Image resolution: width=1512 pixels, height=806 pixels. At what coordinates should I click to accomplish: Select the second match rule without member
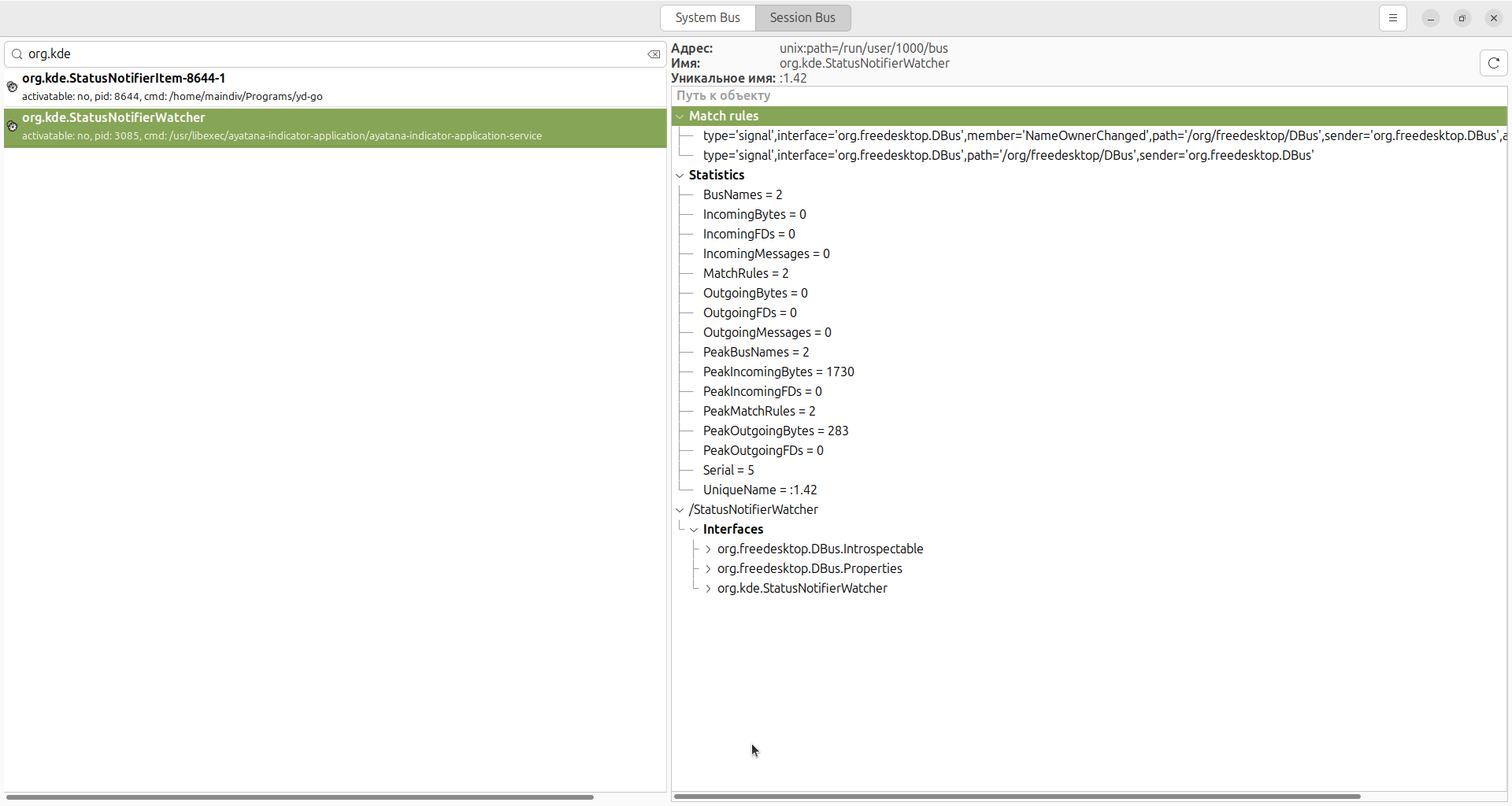click(x=1089, y=156)
